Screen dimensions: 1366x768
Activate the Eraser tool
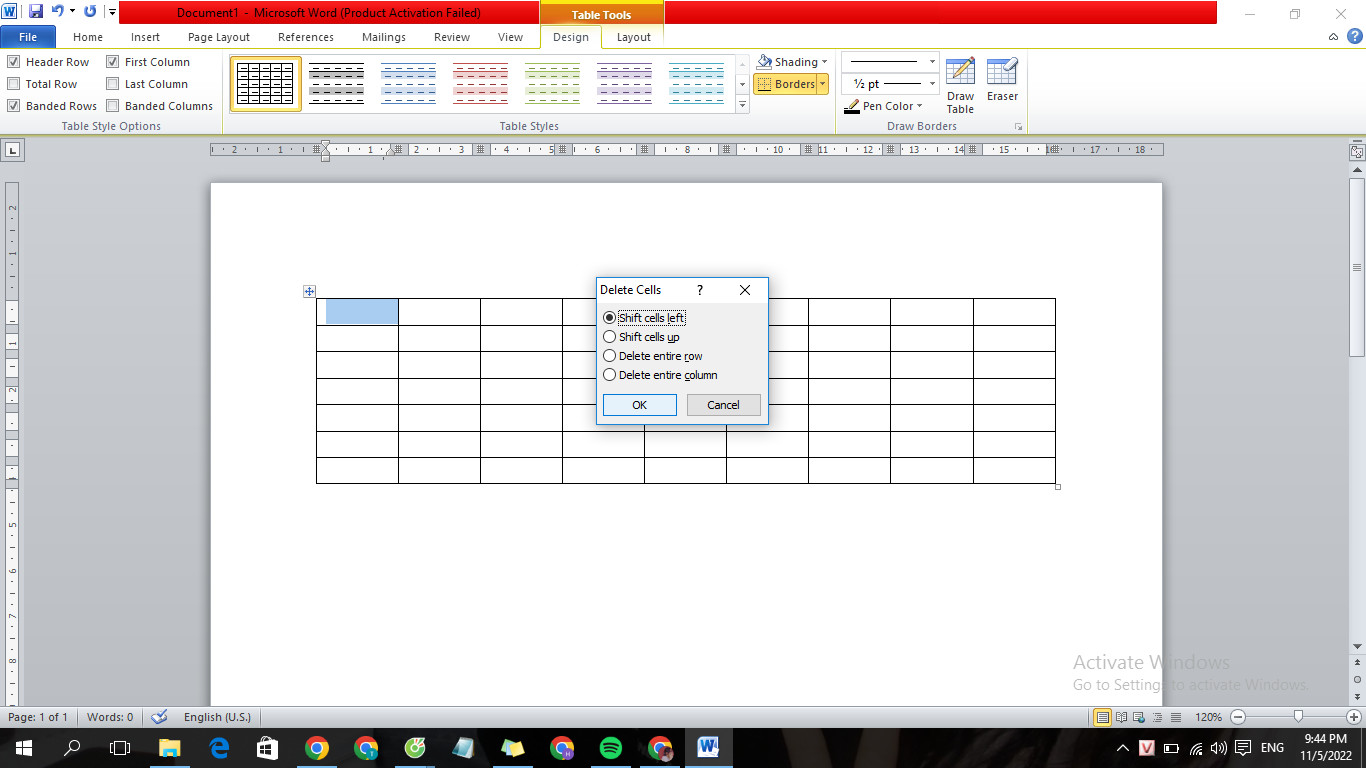pyautogui.click(x=1002, y=80)
